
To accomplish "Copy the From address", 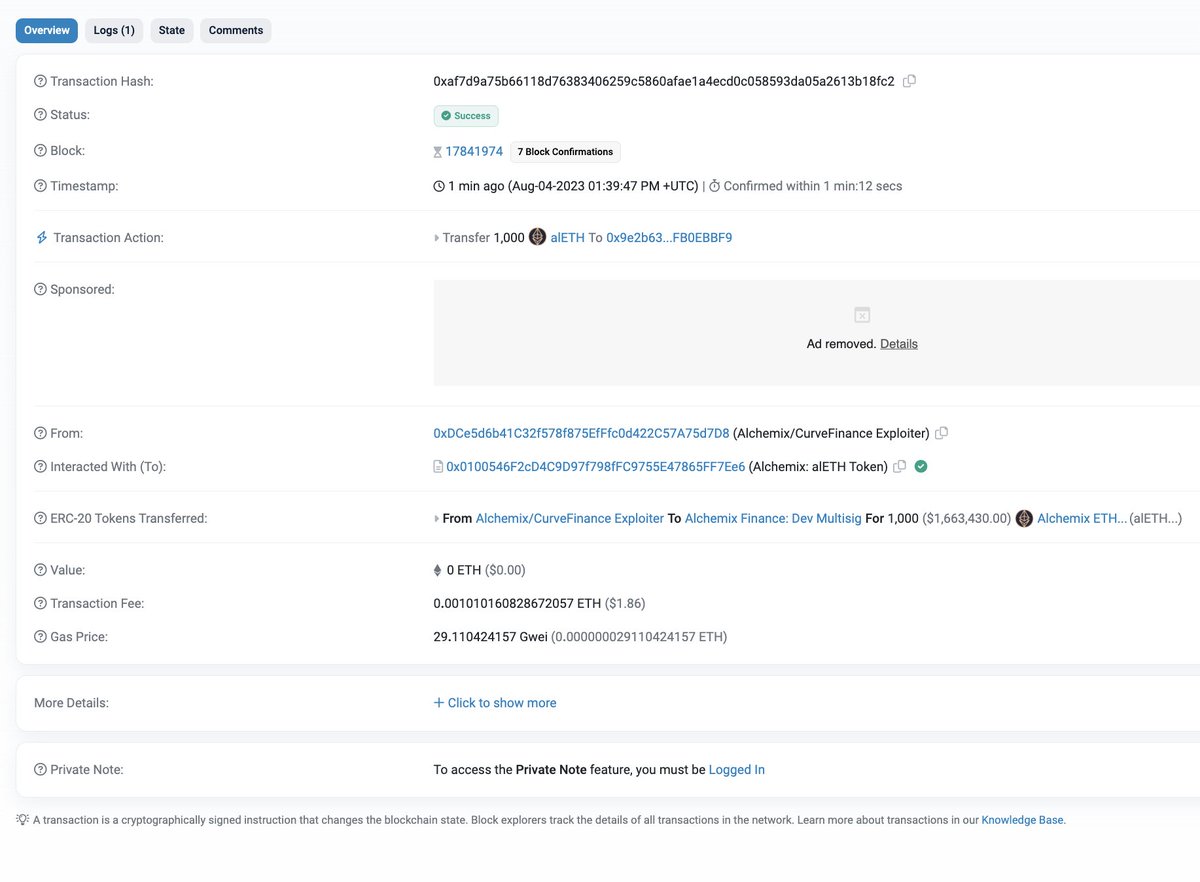I will coord(941,433).
